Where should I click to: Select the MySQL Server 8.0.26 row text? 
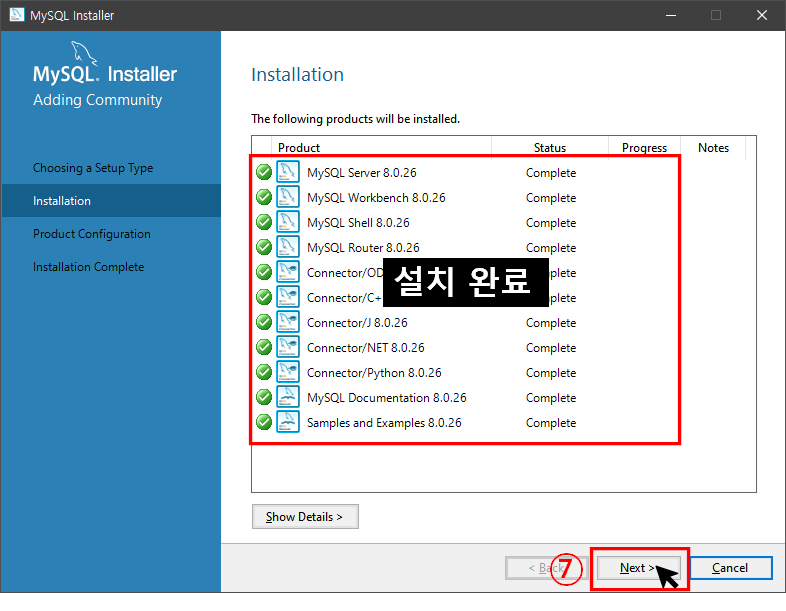(x=361, y=173)
